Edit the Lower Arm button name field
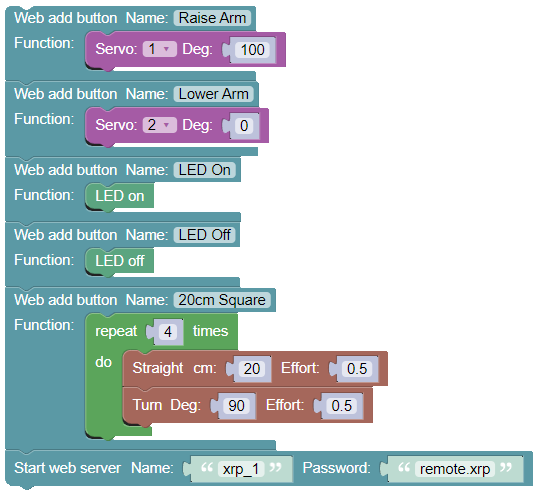Viewport: 540px width, 495px height. coord(214,94)
